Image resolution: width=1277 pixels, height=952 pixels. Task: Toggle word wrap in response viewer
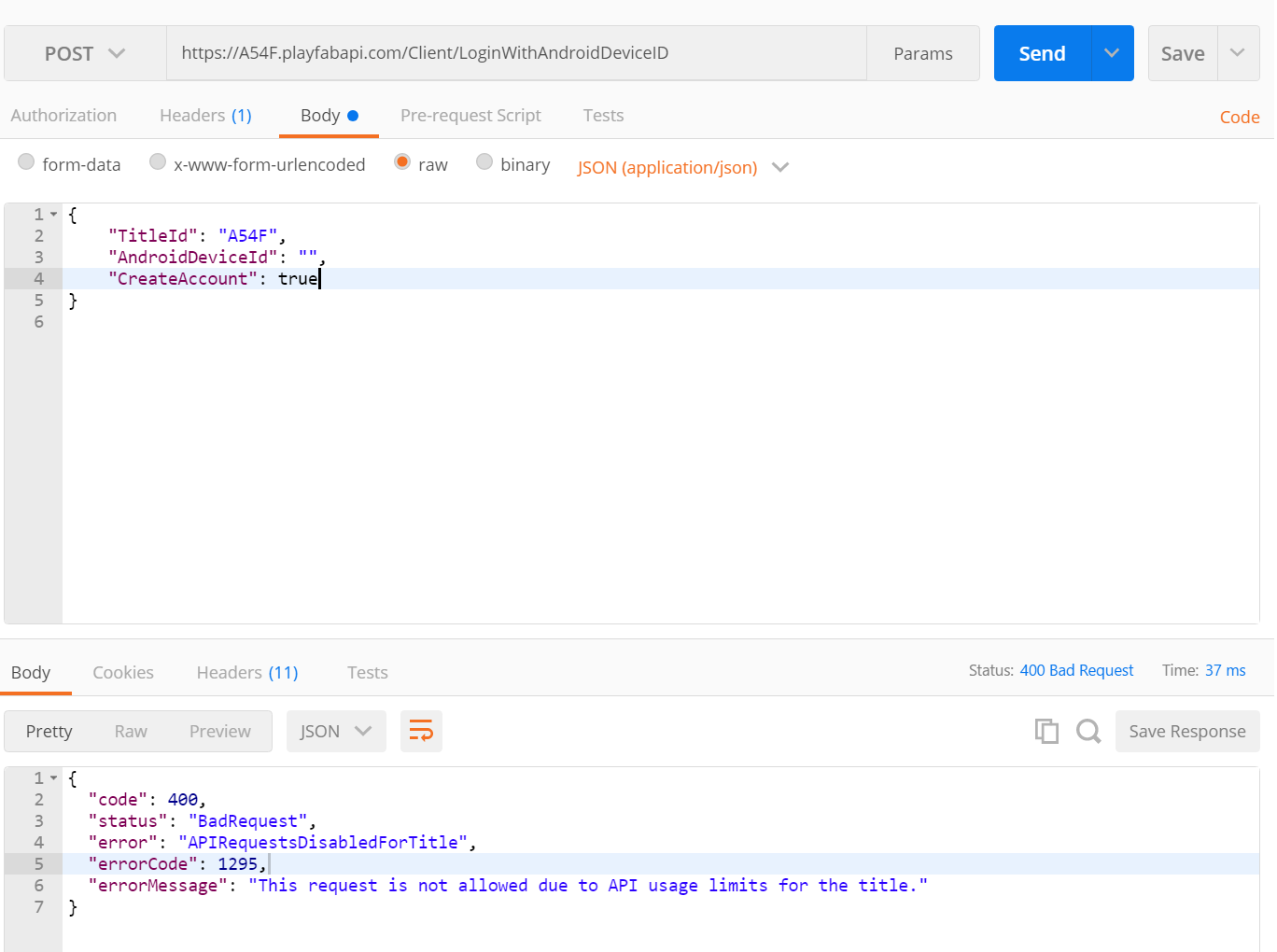pos(421,731)
